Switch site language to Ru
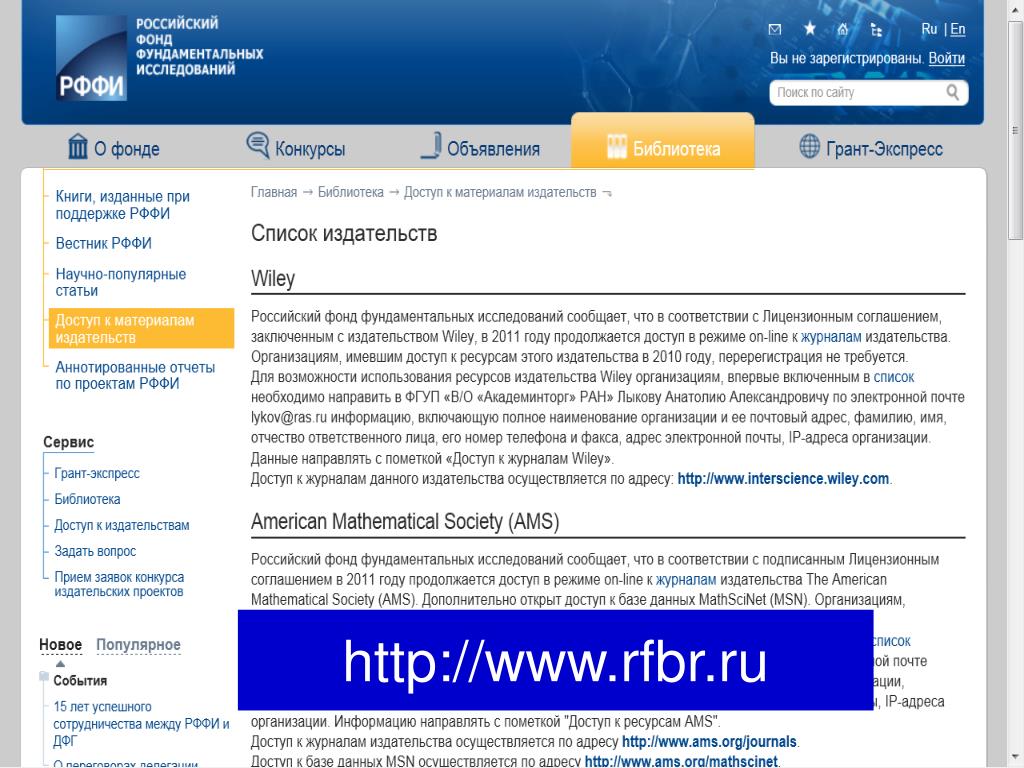 [929, 29]
